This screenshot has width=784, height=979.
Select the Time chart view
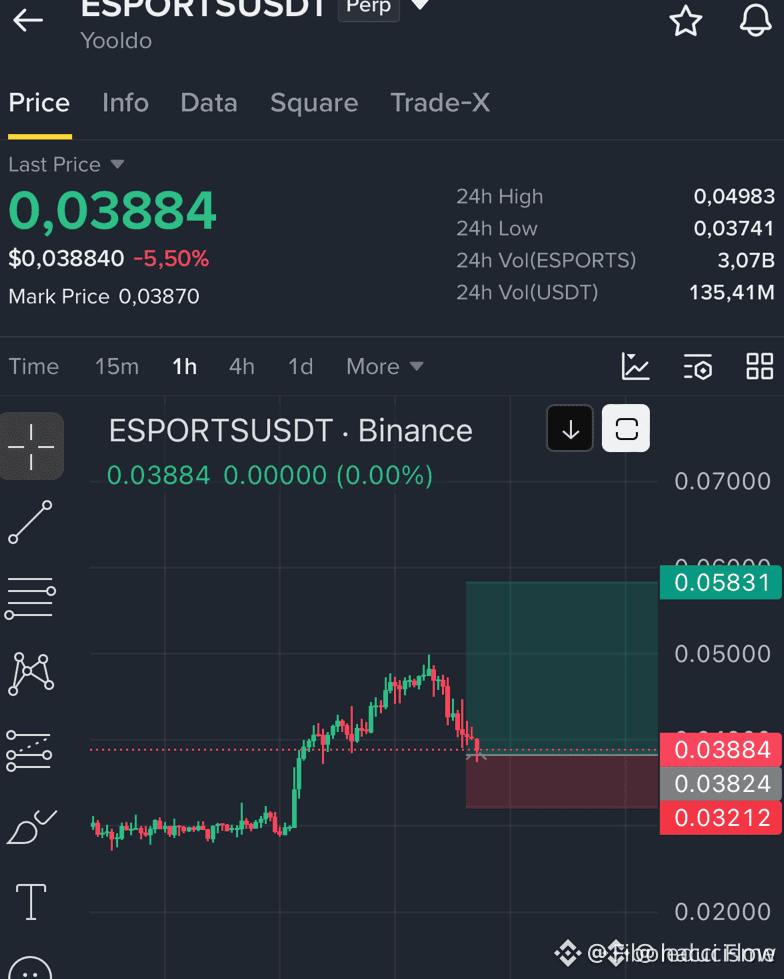[34, 367]
